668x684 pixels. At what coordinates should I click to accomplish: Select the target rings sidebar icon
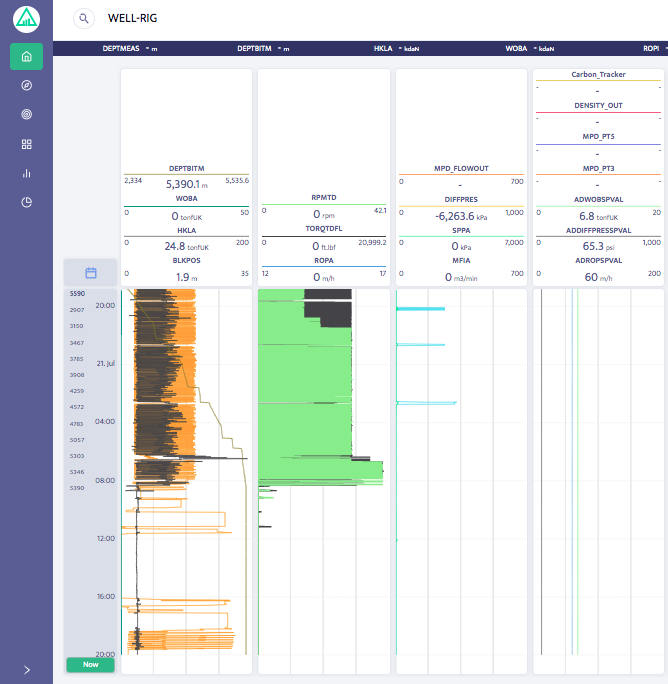coord(26,115)
